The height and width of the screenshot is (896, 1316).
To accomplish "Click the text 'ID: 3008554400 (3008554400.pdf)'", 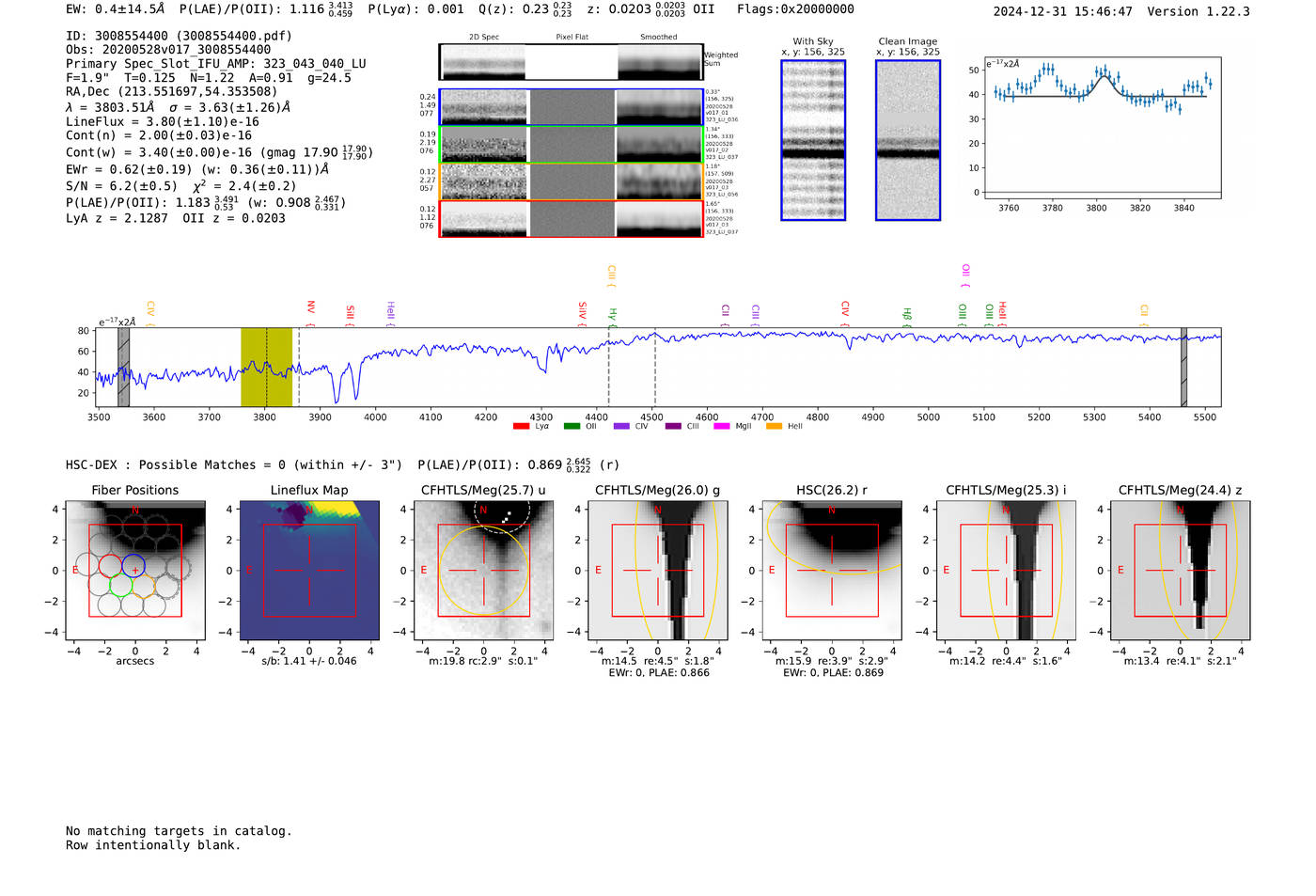I will tap(179, 36).
